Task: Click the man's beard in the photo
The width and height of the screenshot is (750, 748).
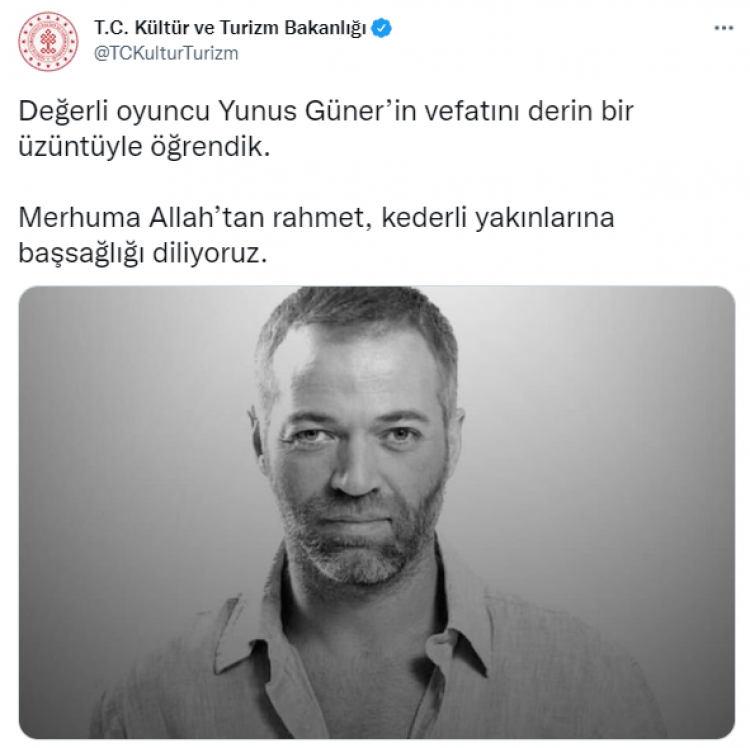Action: click(x=356, y=540)
